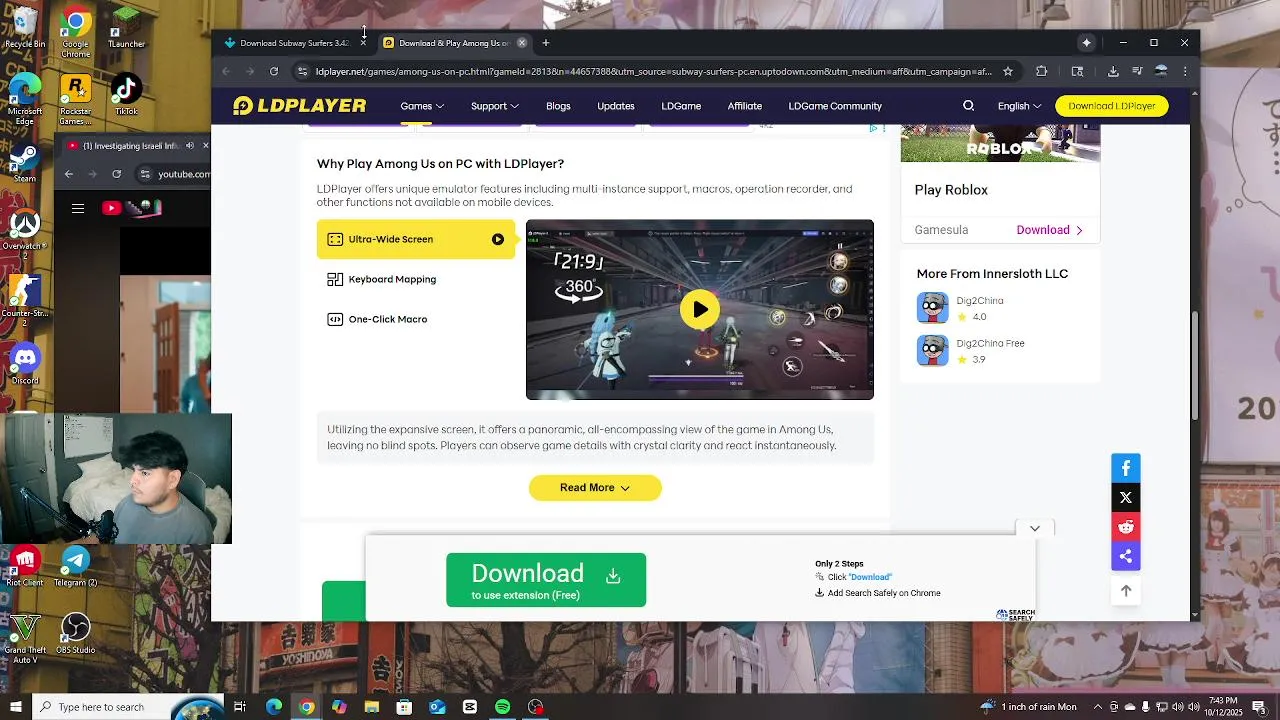
Task: Click the Chrome page vertical scrollbar
Action: (x=1195, y=366)
